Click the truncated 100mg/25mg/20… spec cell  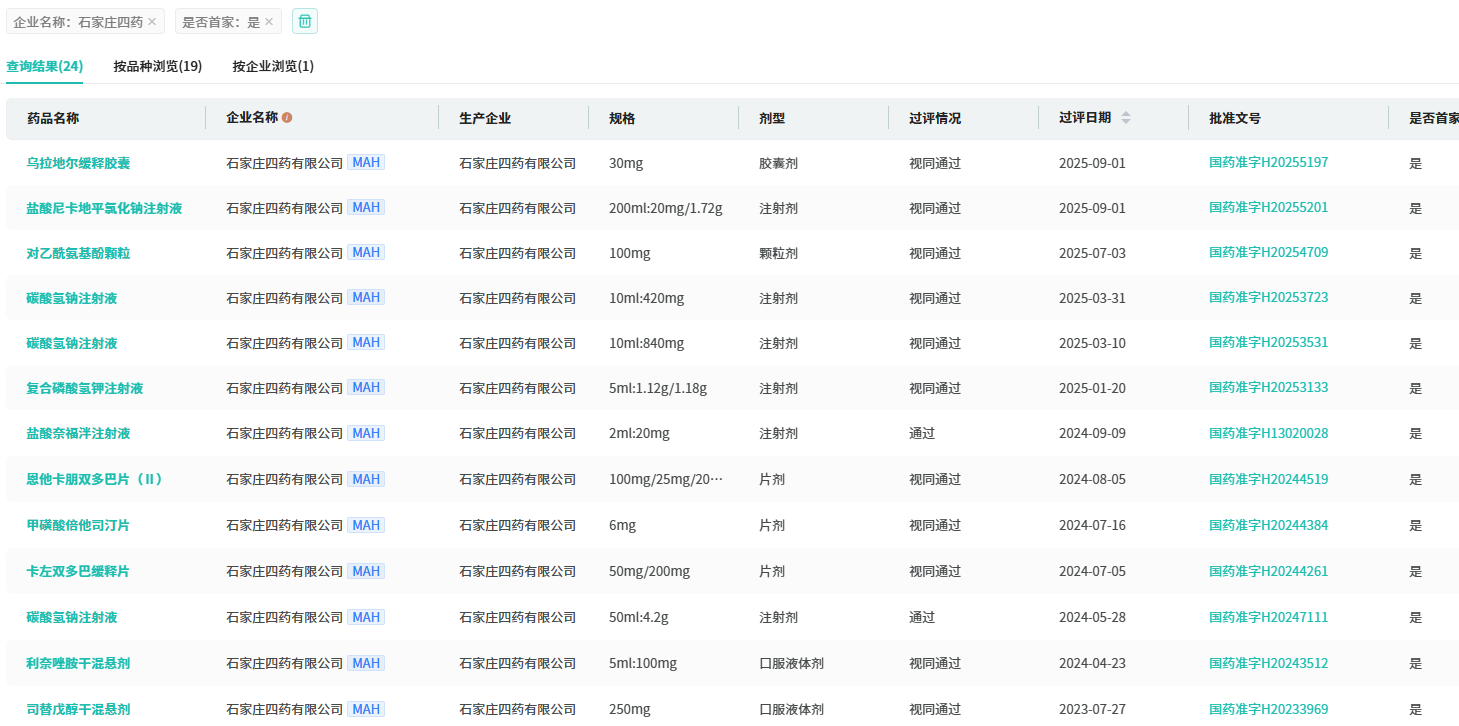click(665, 479)
